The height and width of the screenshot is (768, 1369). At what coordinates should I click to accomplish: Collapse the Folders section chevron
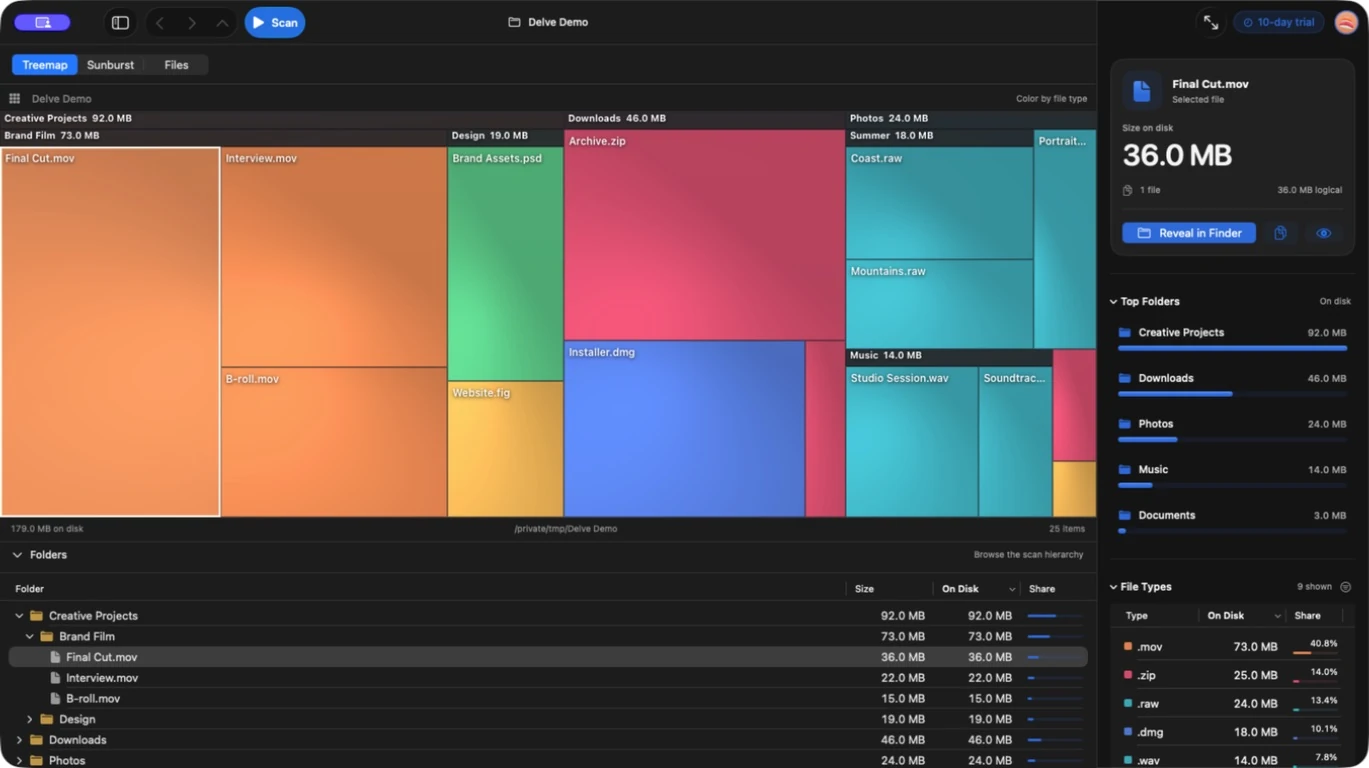pyautogui.click(x=17, y=555)
